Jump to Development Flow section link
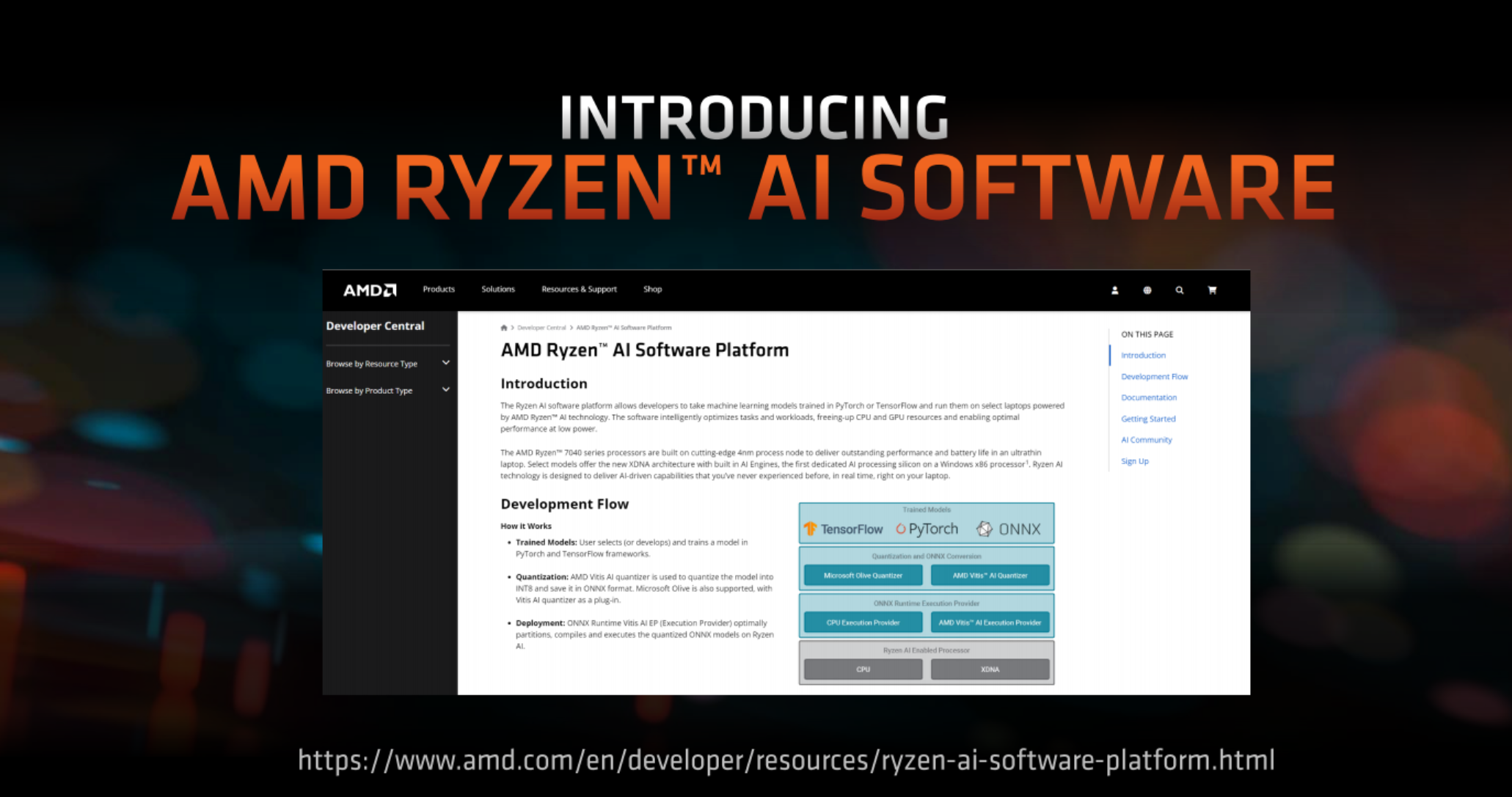This screenshot has height=797, width=1512. click(x=1154, y=376)
